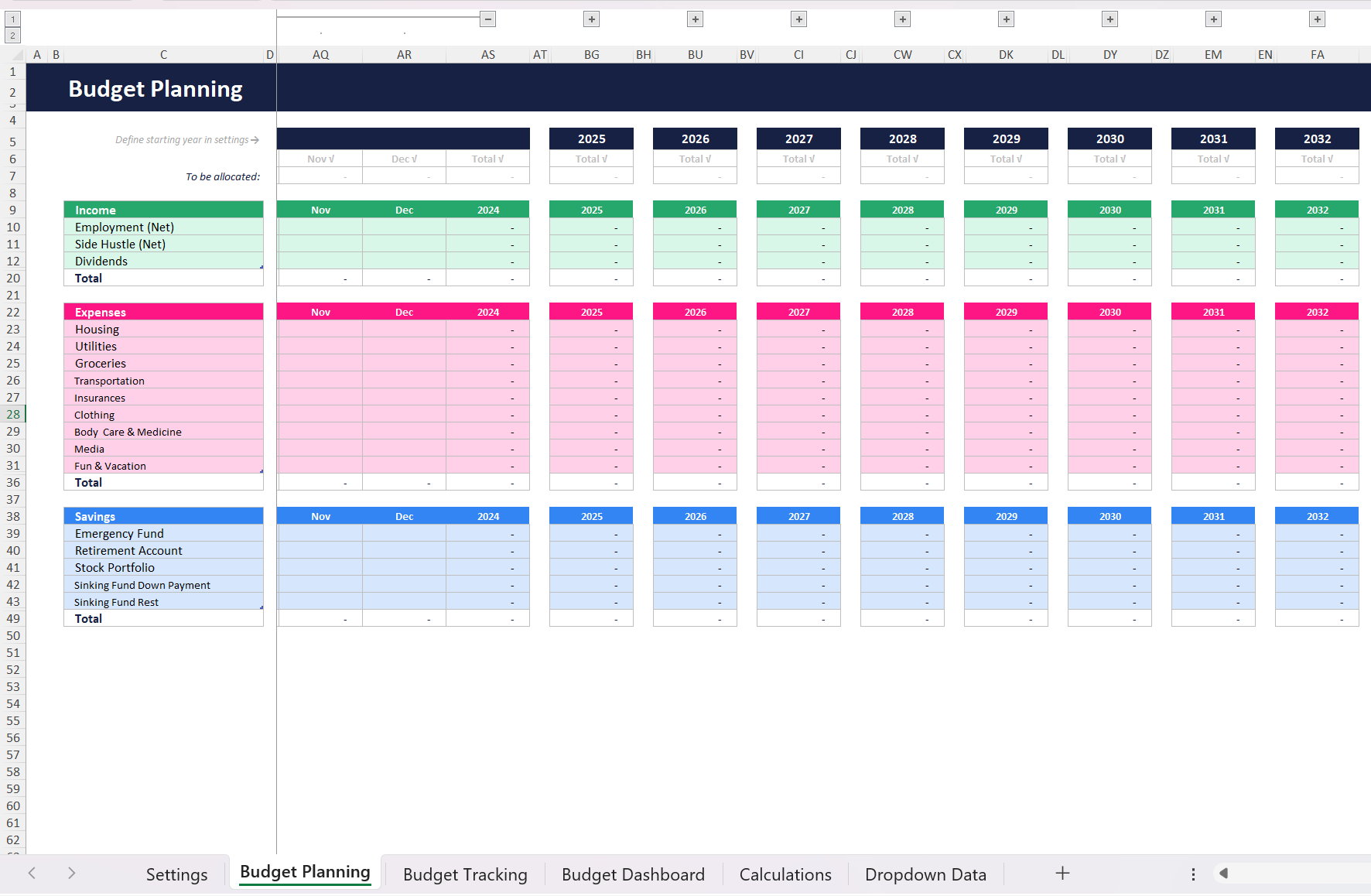
Task: Expand the 2025 column group
Action: point(591,19)
